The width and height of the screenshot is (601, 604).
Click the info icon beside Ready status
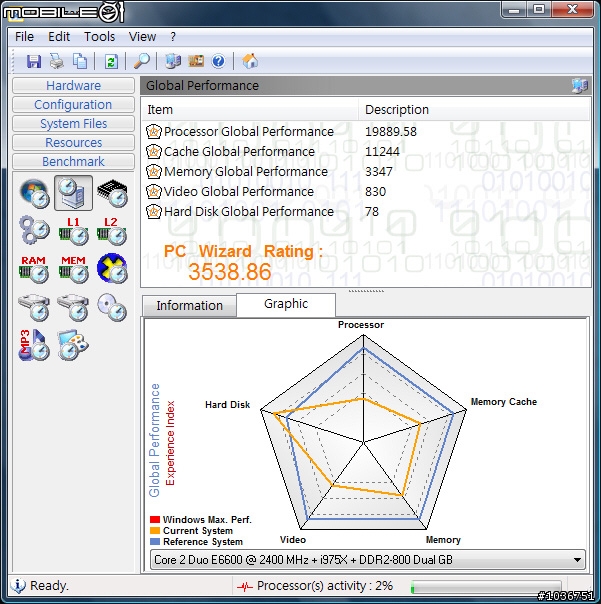(x=18, y=586)
